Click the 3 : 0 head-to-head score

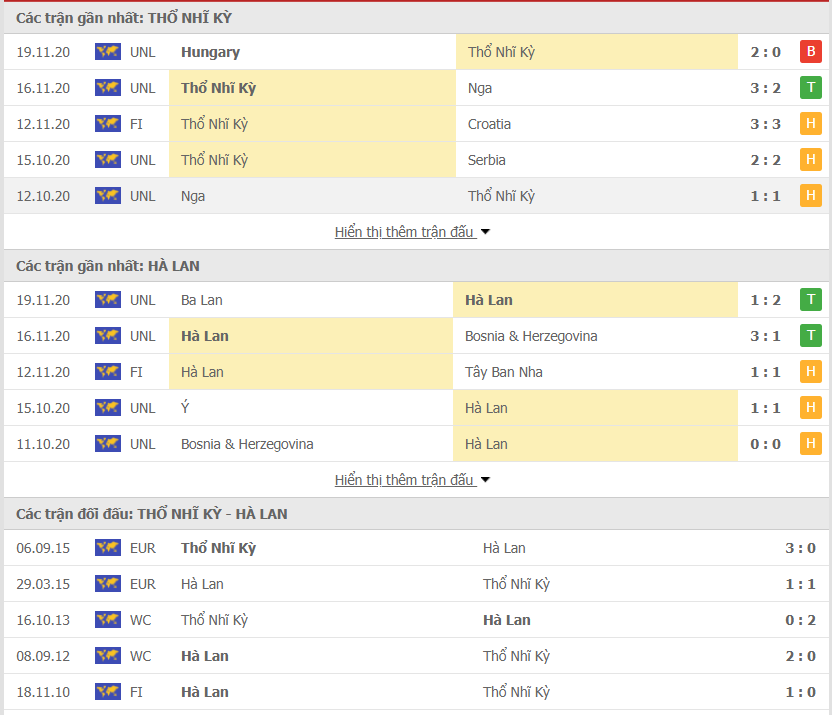pyautogui.click(x=801, y=548)
